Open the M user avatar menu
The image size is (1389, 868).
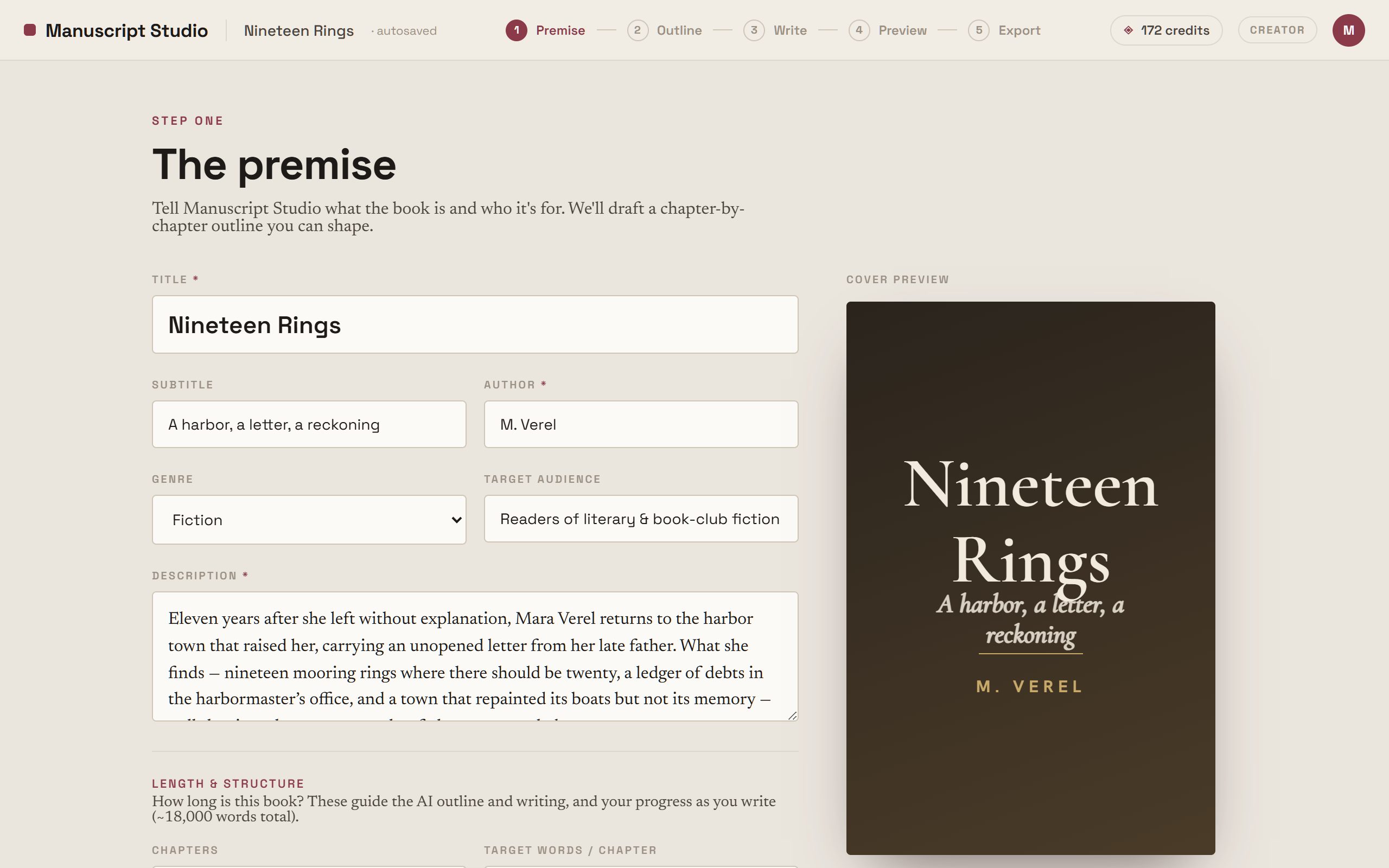point(1348,30)
